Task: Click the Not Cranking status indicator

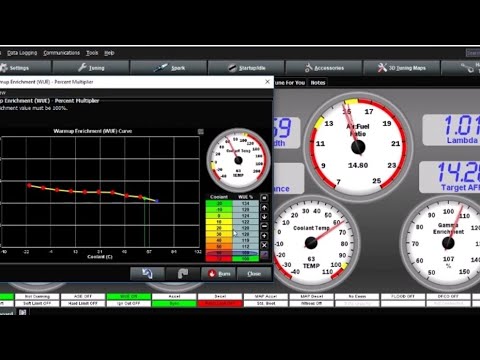Action: 37,296
